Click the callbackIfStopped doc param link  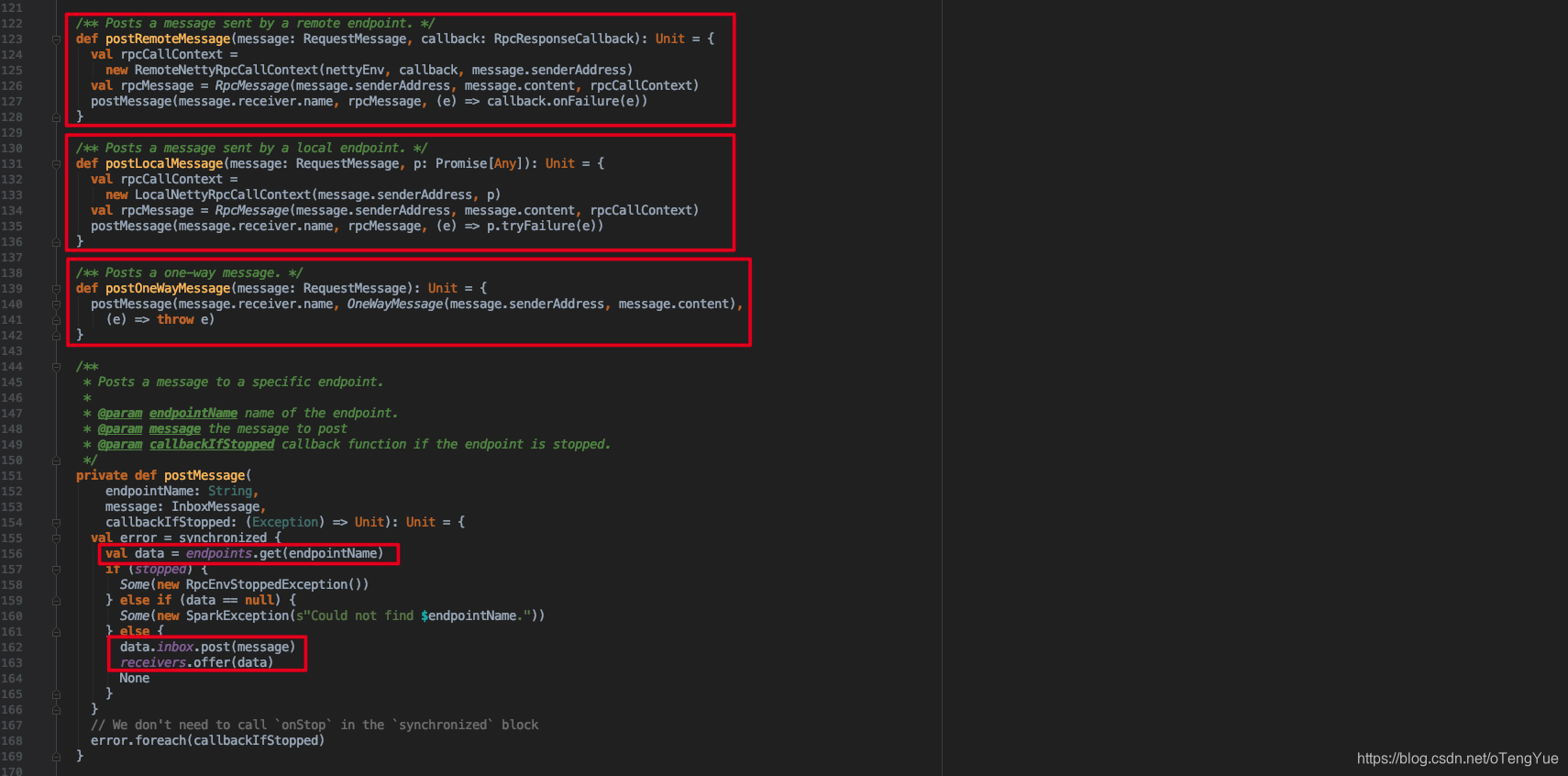212,445
